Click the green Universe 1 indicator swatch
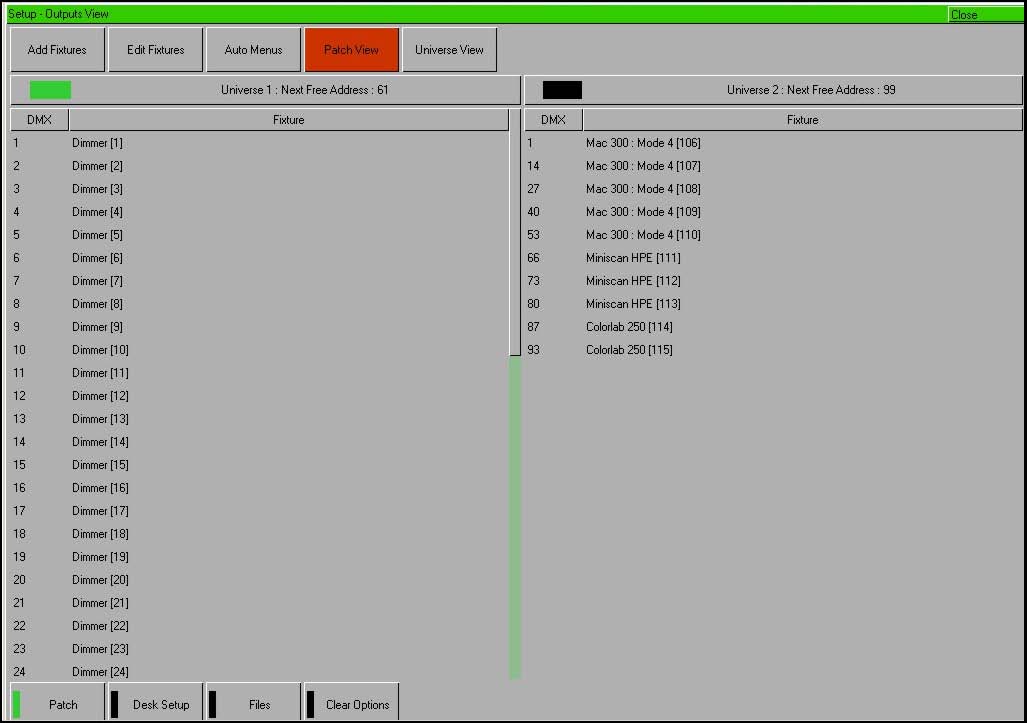This screenshot has height=723, width=1027. (x=50, y=90)
